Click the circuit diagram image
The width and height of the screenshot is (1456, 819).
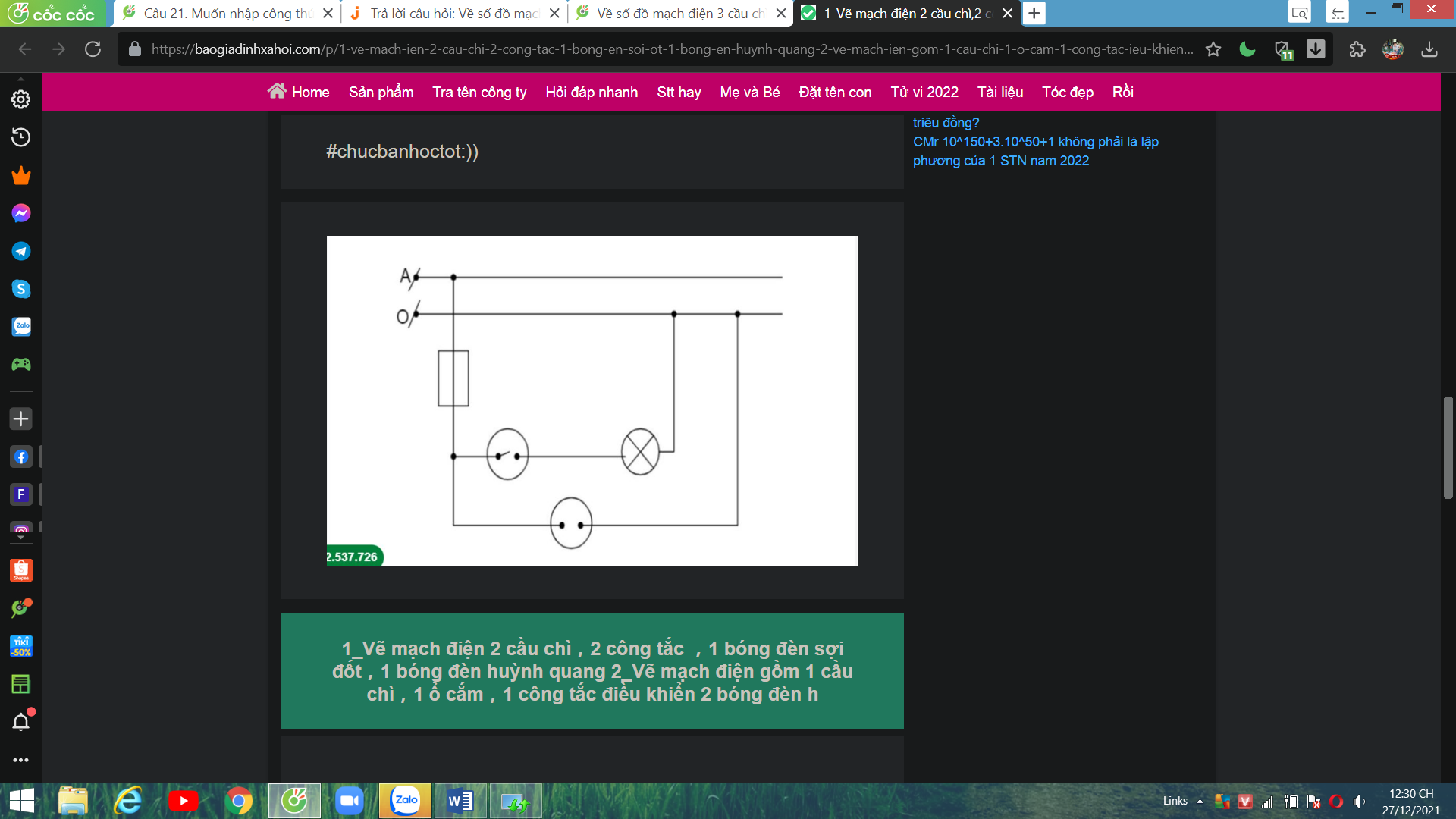[x=592, y=400]
